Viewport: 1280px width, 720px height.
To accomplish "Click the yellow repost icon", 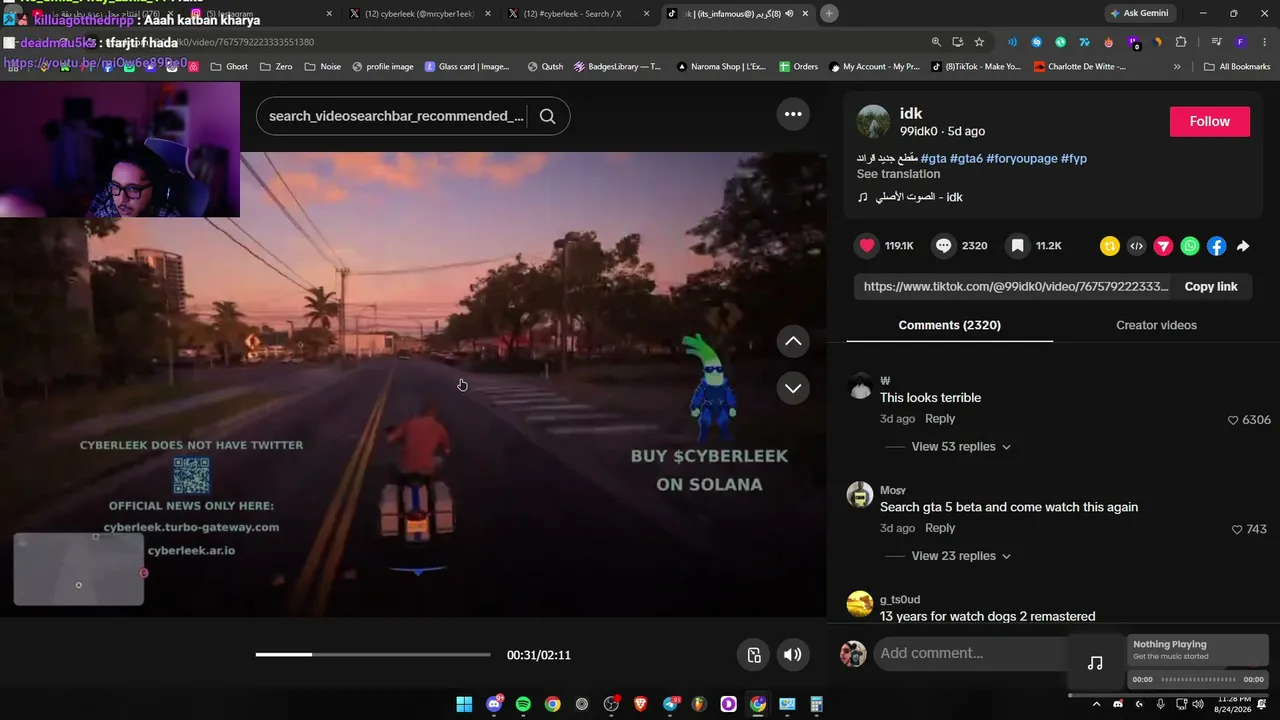I will point(1109,246).
